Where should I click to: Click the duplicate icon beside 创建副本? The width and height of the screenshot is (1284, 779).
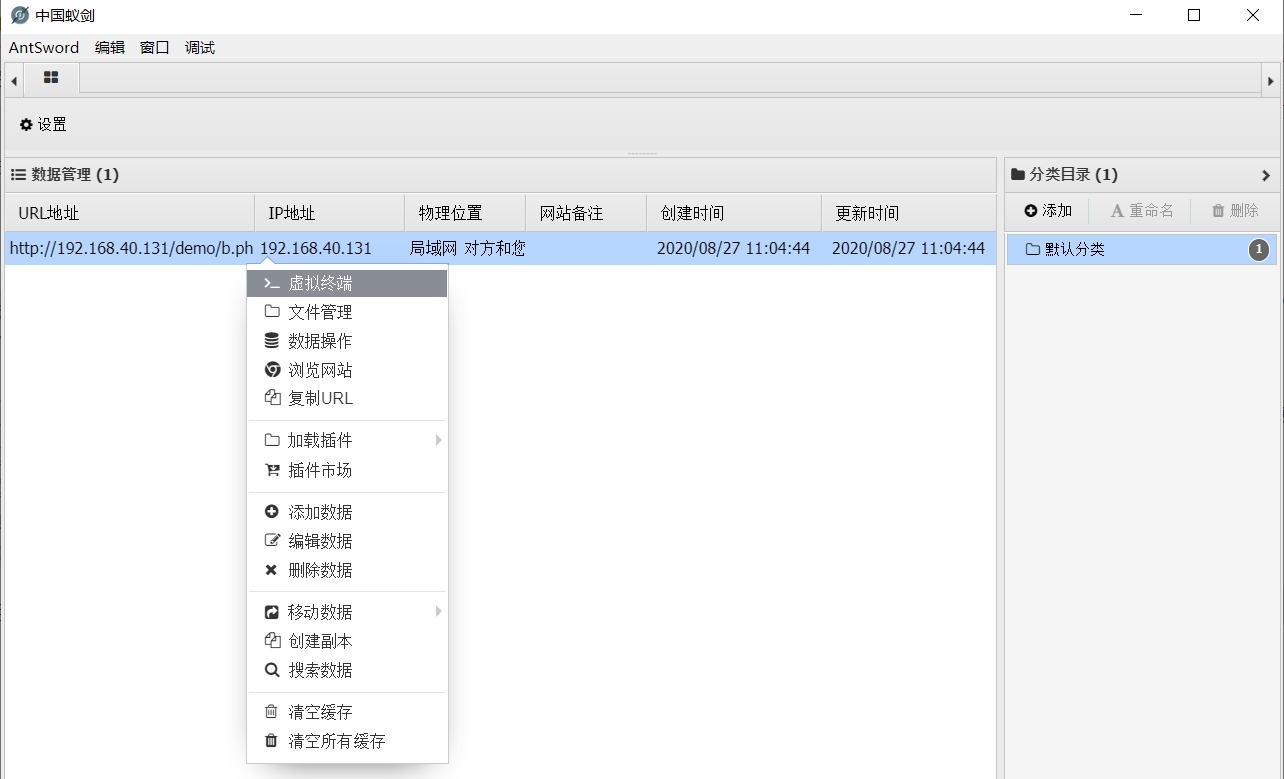coord(272,641)
